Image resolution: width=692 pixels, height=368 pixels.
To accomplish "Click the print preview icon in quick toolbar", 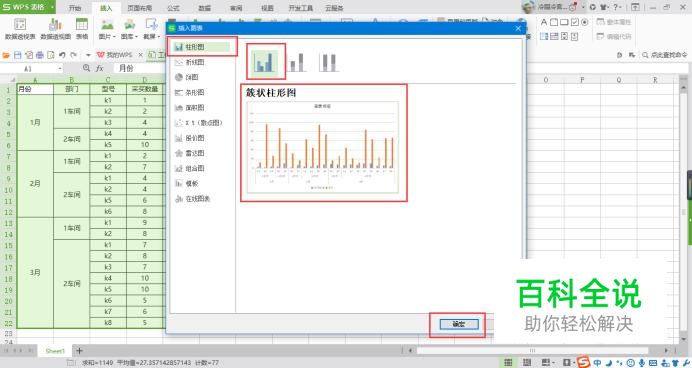I will pyautogui.click(x=51, y=55).
